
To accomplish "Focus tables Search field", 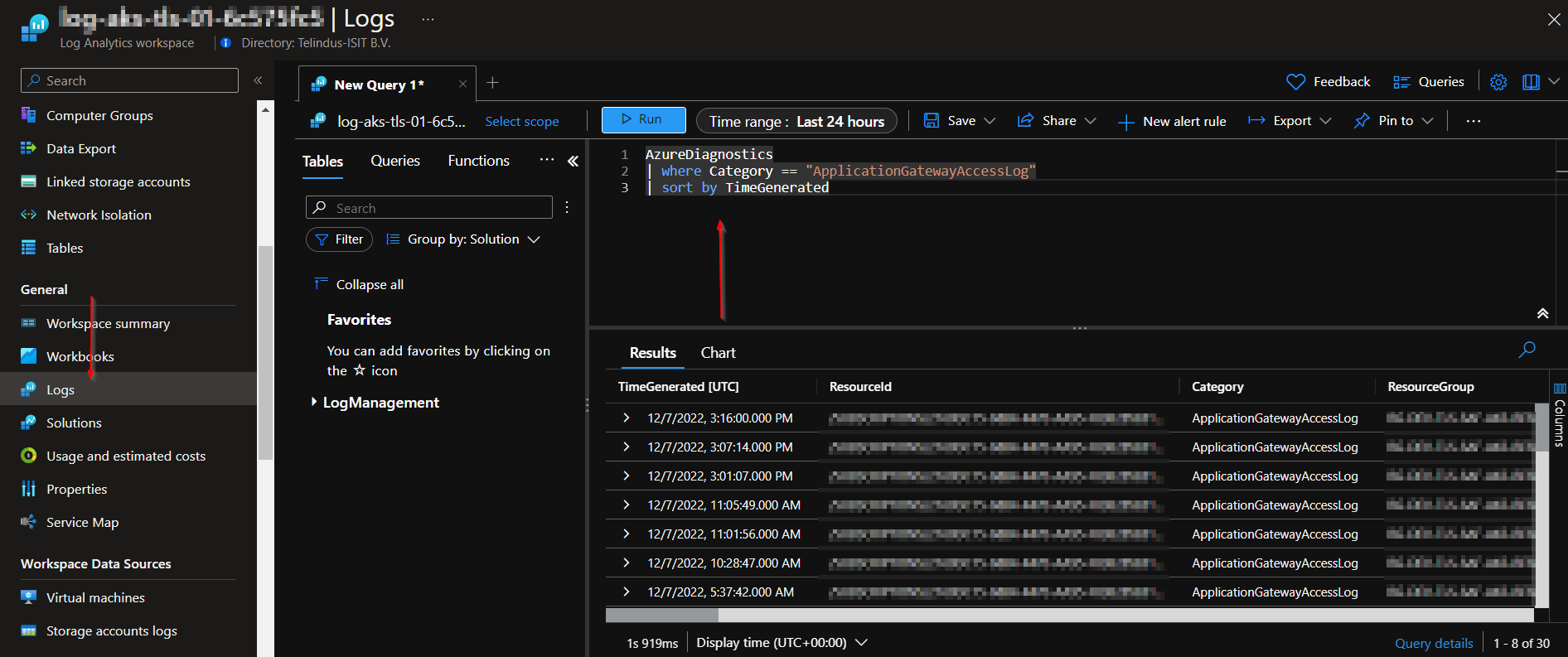I will pyautogui.click(x=429, y=207).
